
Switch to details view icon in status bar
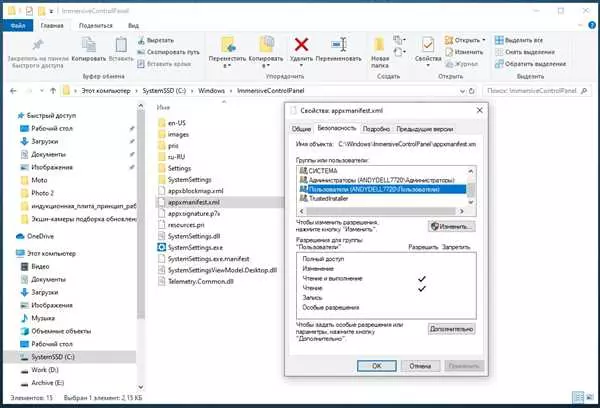pos(578,397)
